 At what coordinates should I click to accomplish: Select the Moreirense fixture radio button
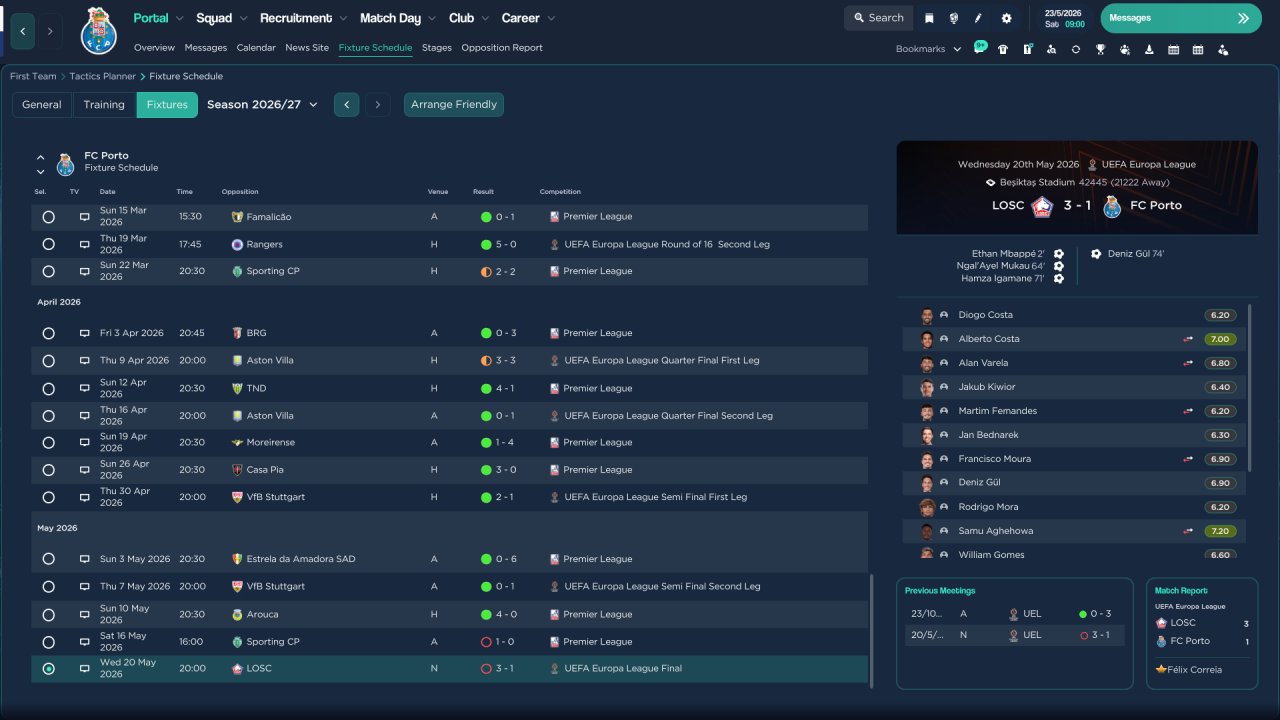[x=48, y=443]
